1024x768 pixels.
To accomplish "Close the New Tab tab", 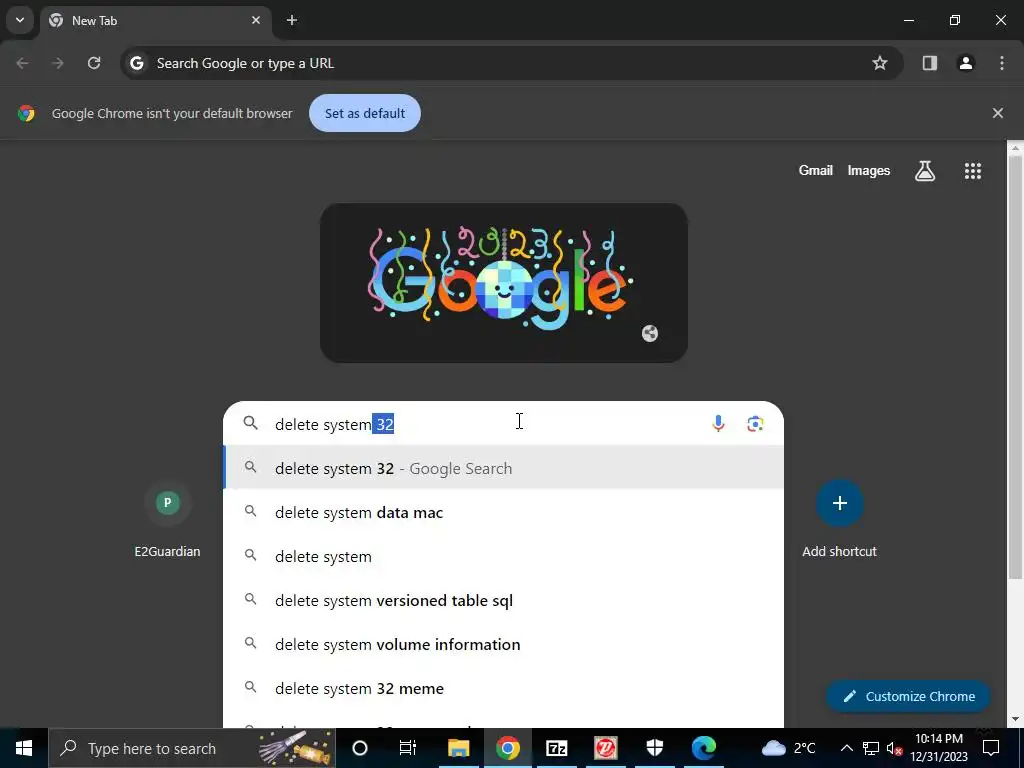I will click(256, 20).
